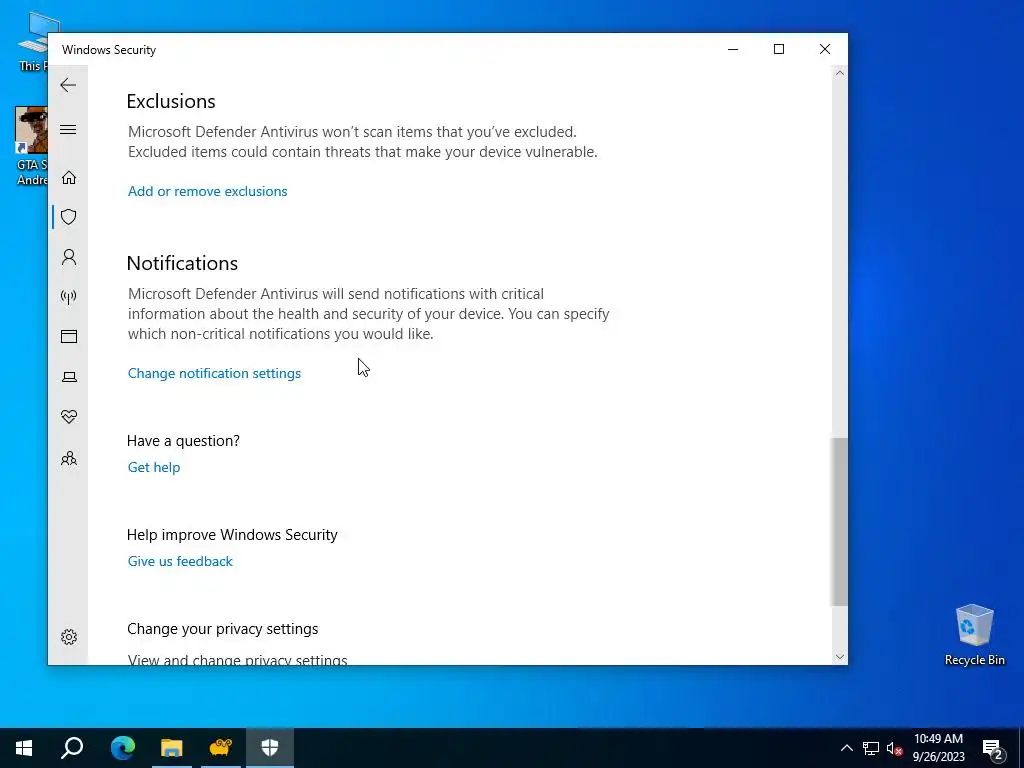Click the Notifications heading
The width and height of the screenshot is (1024, 768).
(x=182, y=263)
